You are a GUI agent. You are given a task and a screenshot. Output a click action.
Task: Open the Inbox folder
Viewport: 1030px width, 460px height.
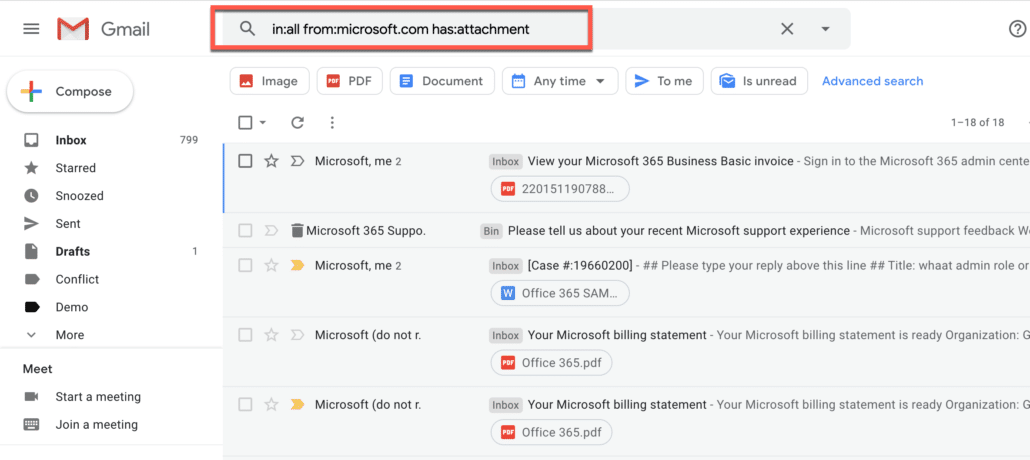coord(71,140)
